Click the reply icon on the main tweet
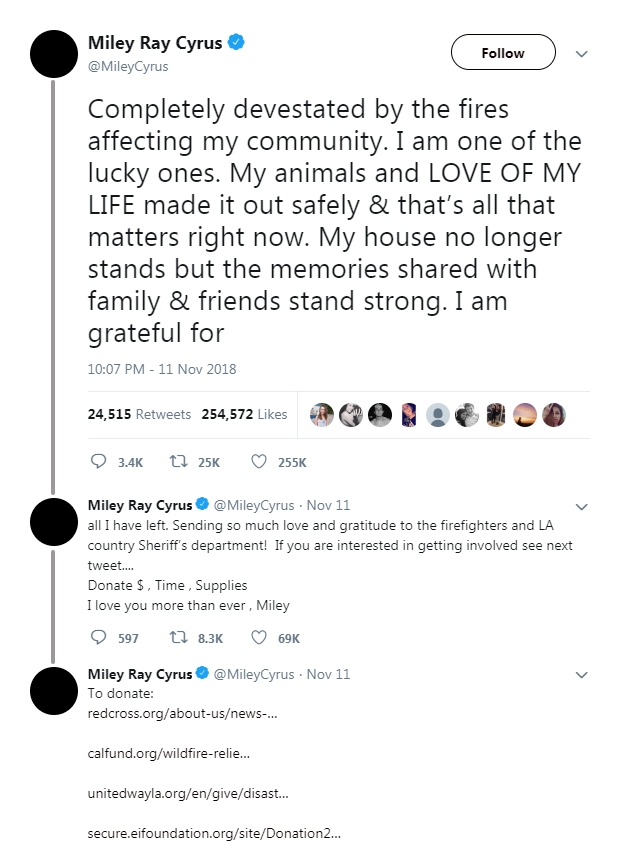The image size is (619, 855). coord(99,461)
